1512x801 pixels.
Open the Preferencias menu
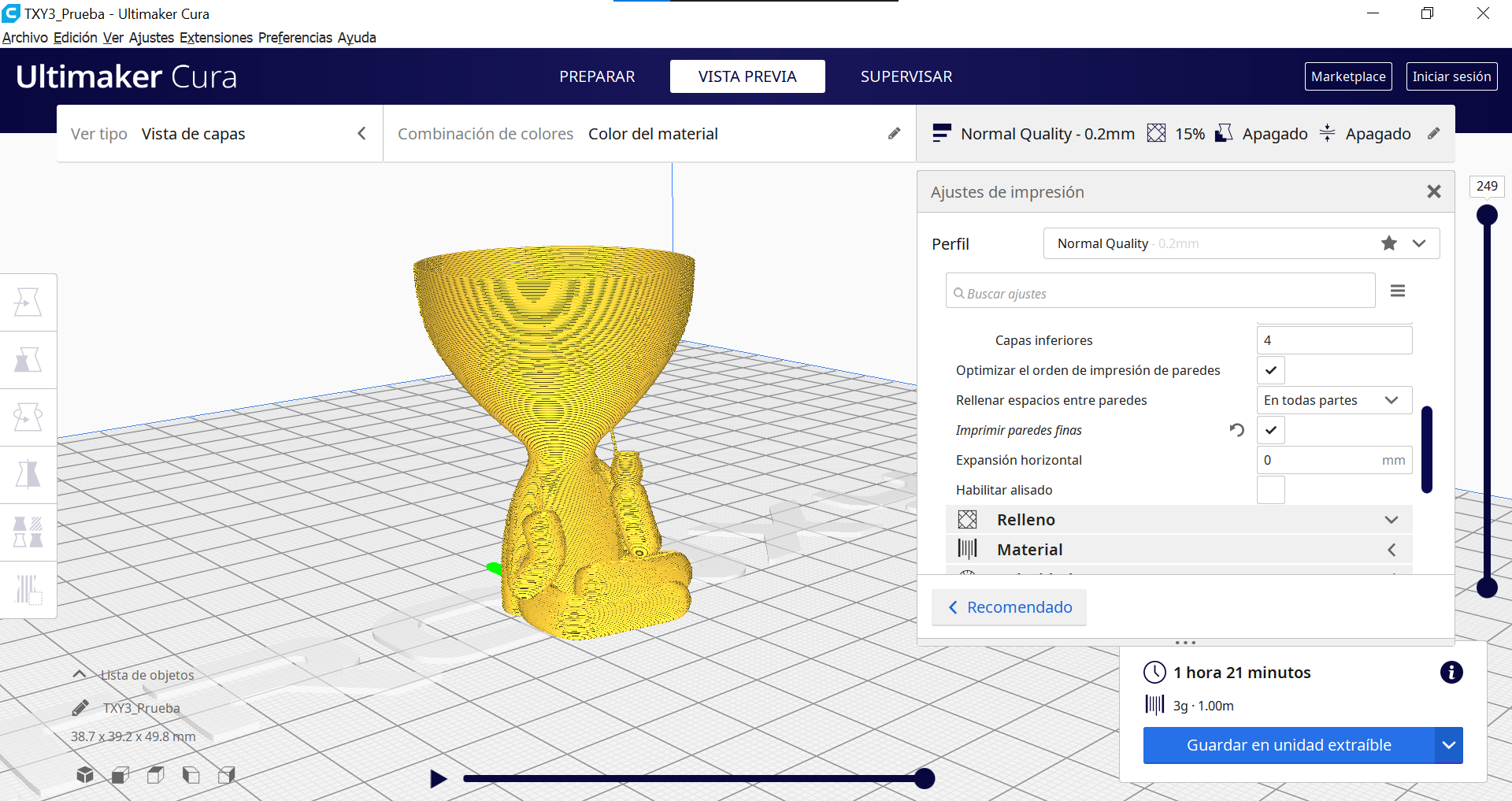tap(295, 37)
